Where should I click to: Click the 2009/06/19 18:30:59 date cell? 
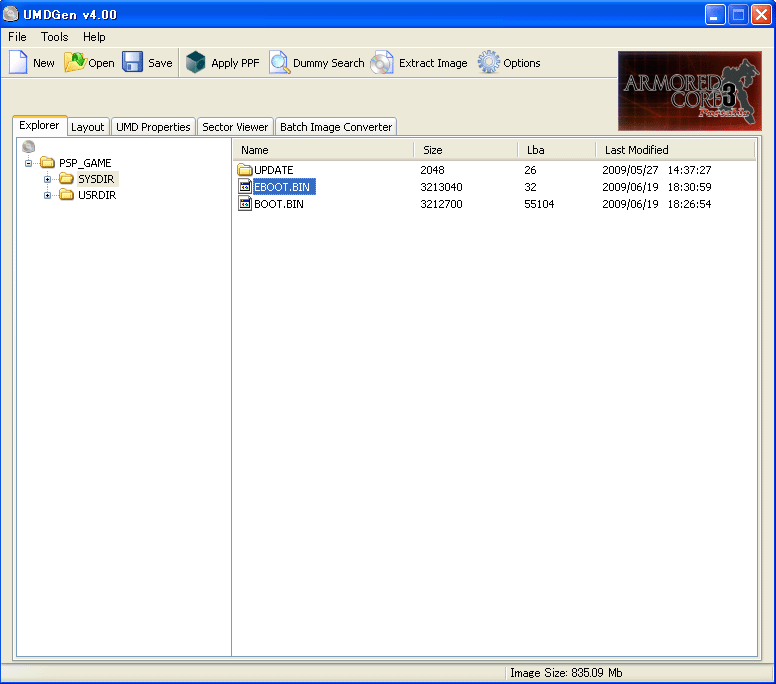pyautogui.click(x=657, y=187)
